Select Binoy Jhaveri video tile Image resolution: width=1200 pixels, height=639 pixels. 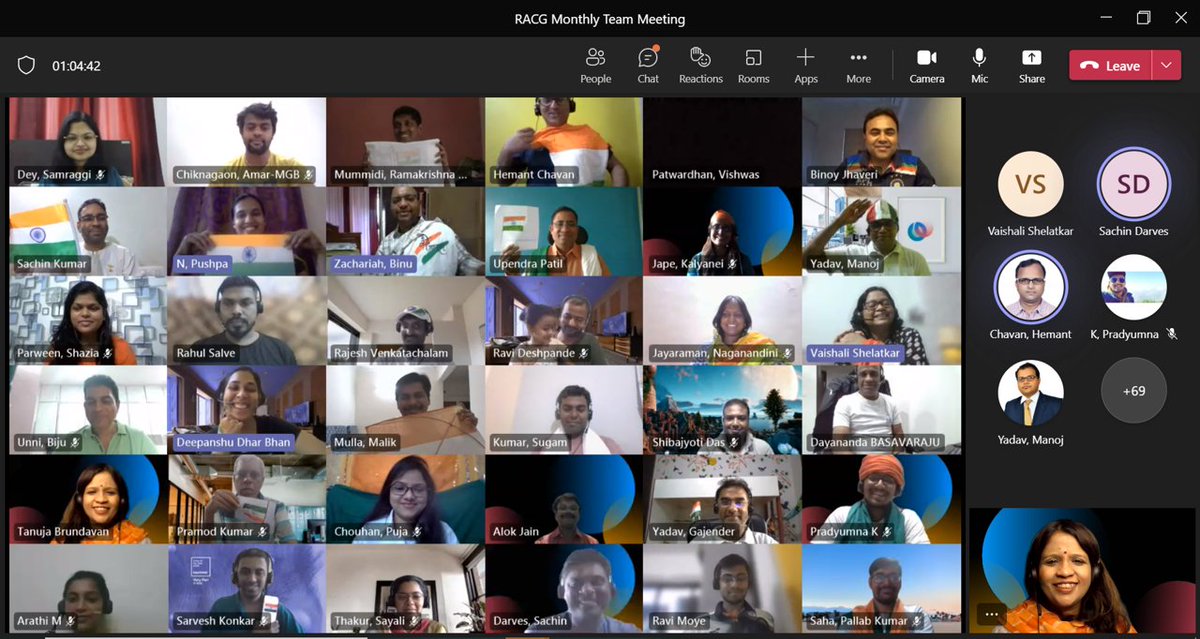click(881, 142)
